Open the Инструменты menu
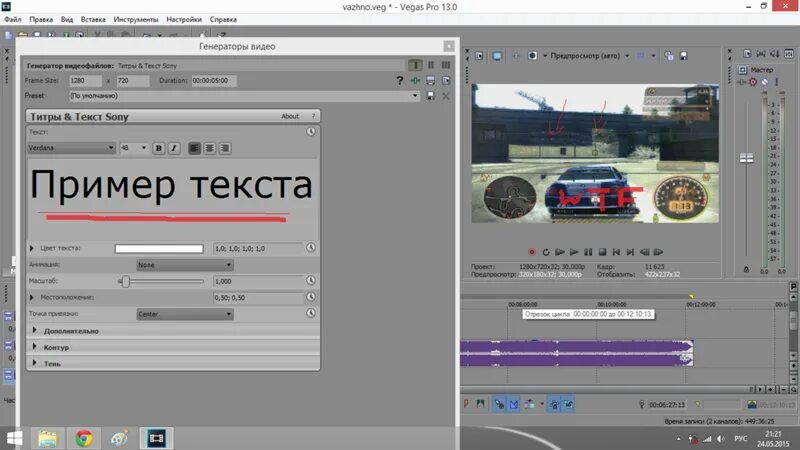The image size is (800, 450). click(x=136, y=19)
